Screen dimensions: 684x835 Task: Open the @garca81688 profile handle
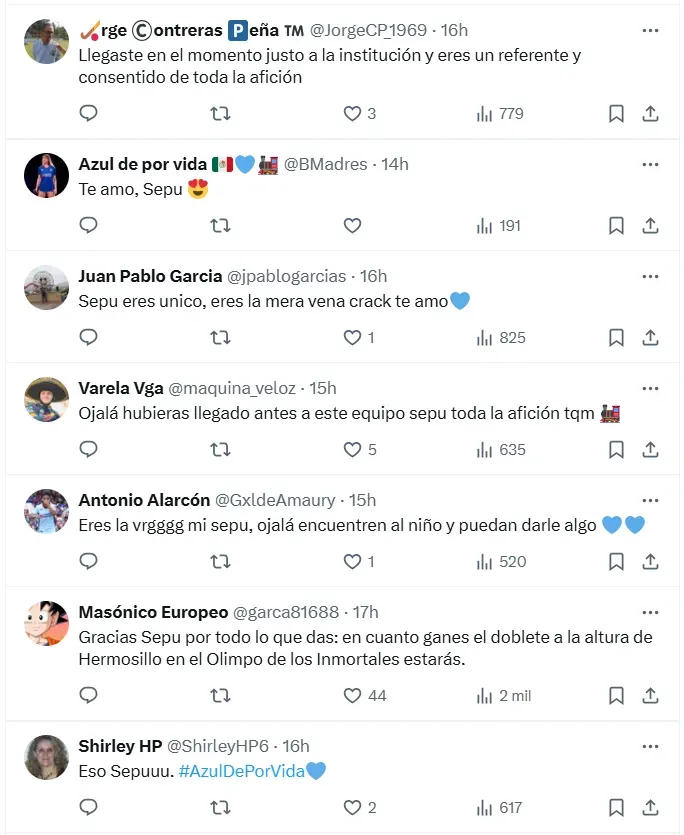285,612
